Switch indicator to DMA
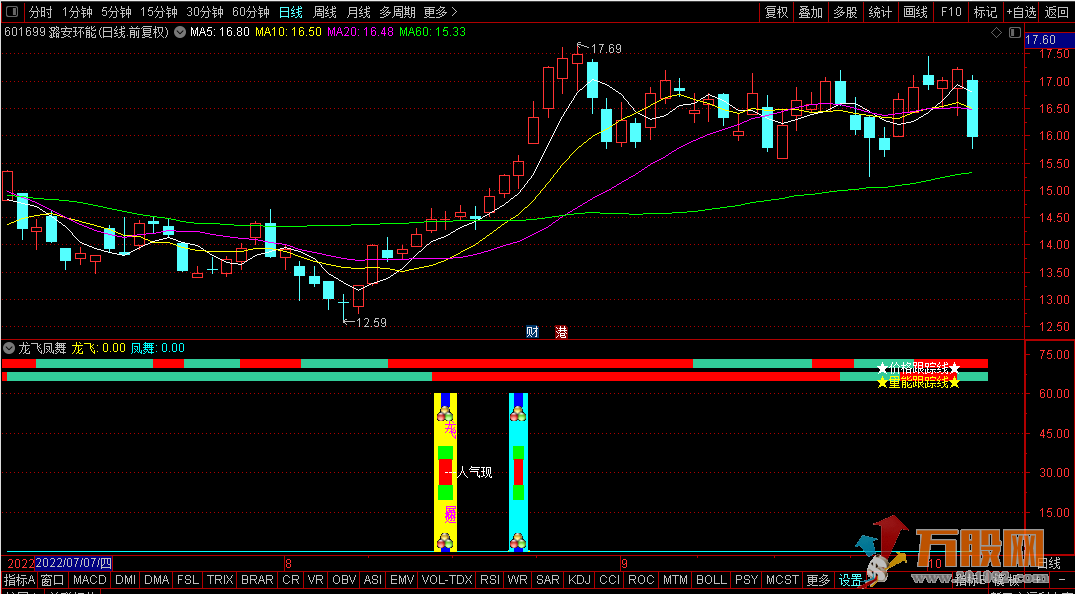 pos(156,580)
